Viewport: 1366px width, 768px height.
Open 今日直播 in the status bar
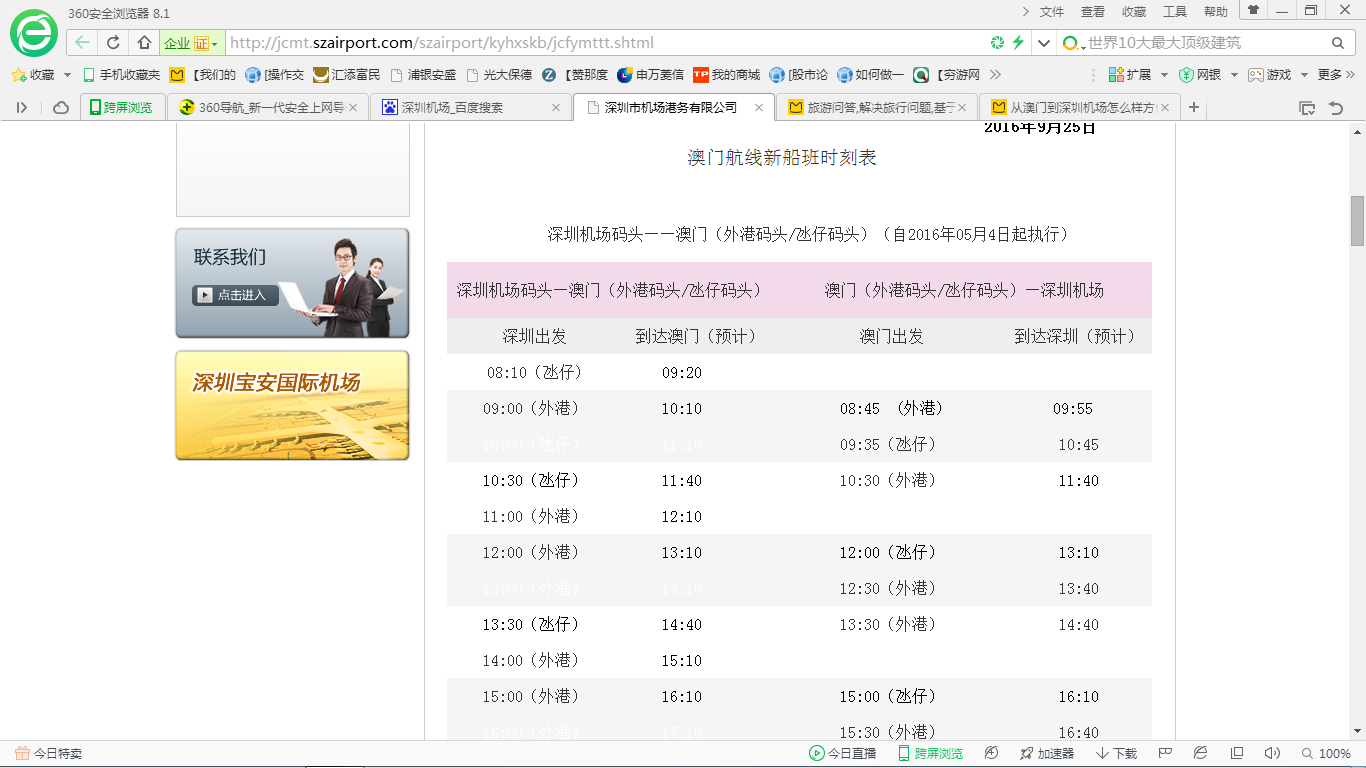click(843, 754)
